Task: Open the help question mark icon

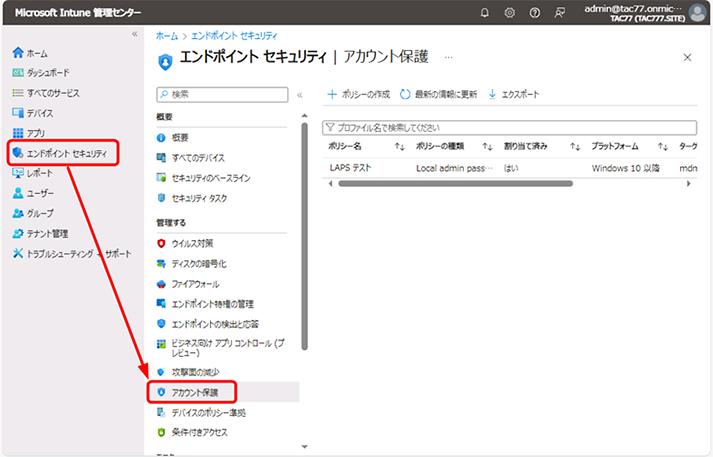Action: pyautogui.click(x=535, y=13)
